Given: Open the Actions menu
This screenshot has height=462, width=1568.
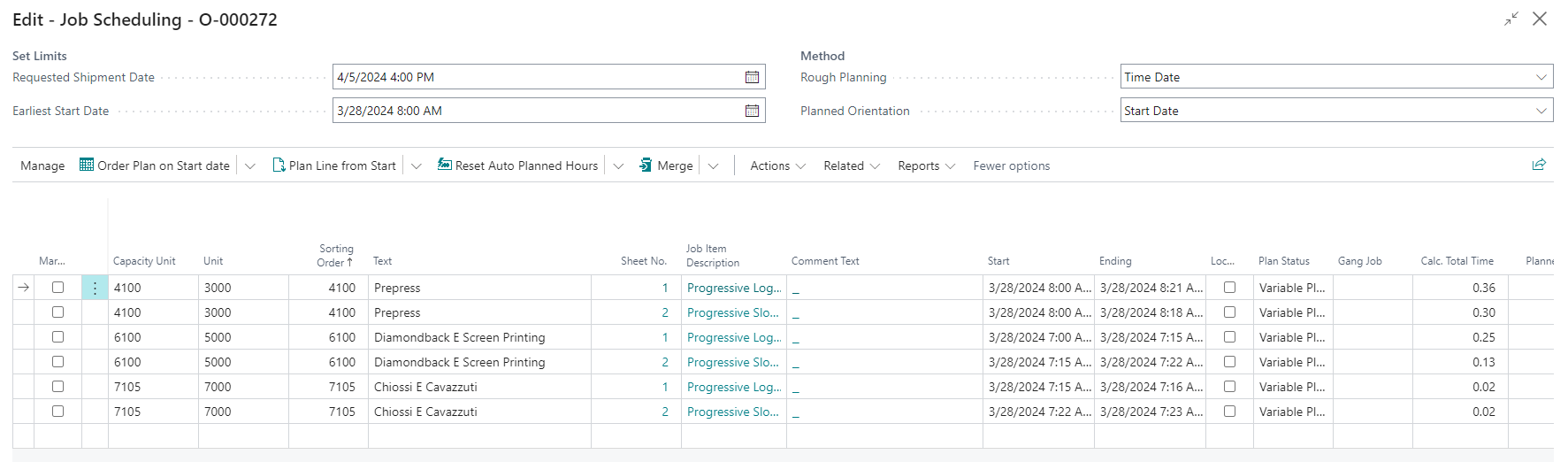Looking at the screenshot, I should (x=777, y=166).
